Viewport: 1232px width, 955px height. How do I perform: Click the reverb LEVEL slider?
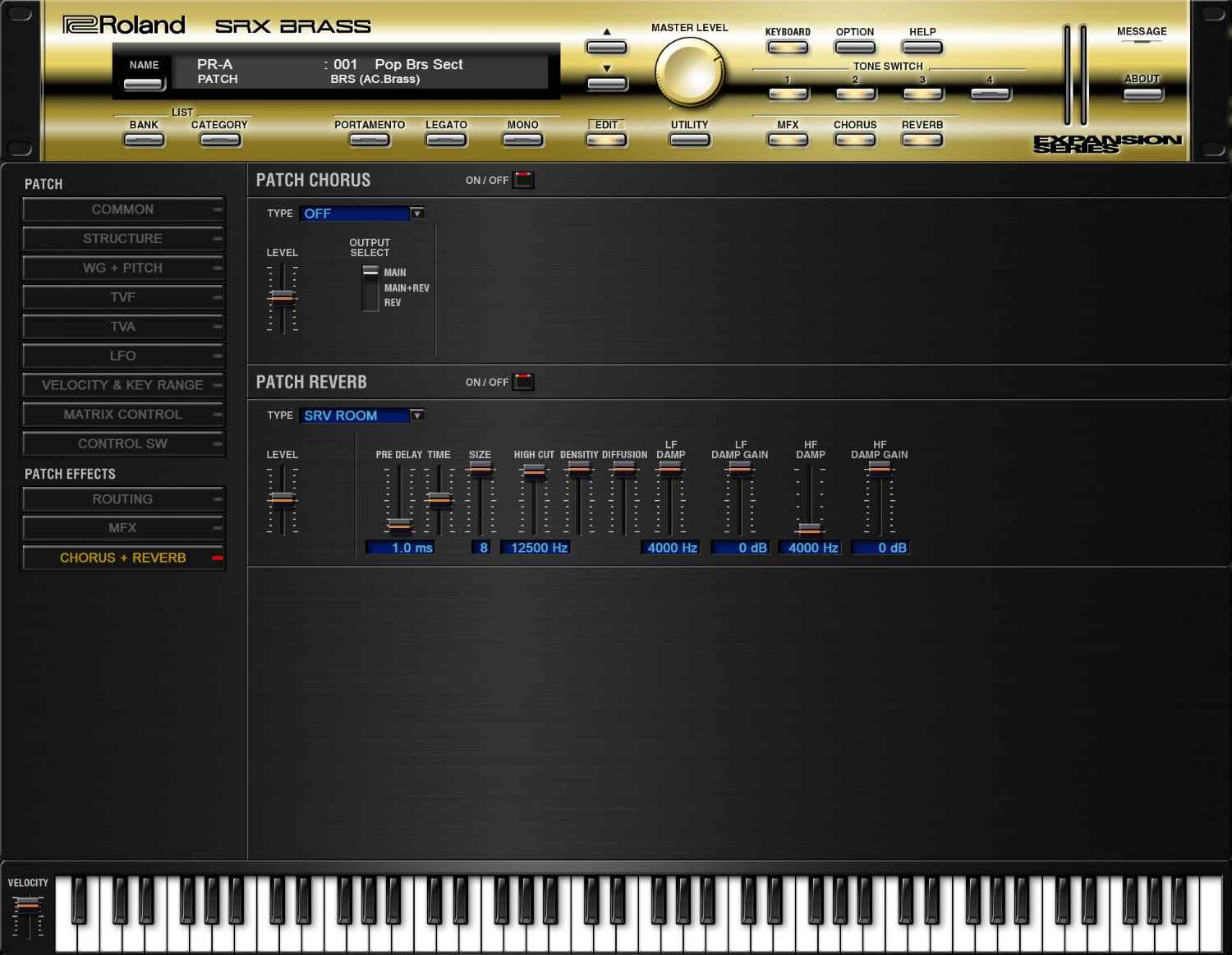coord(282,498)
